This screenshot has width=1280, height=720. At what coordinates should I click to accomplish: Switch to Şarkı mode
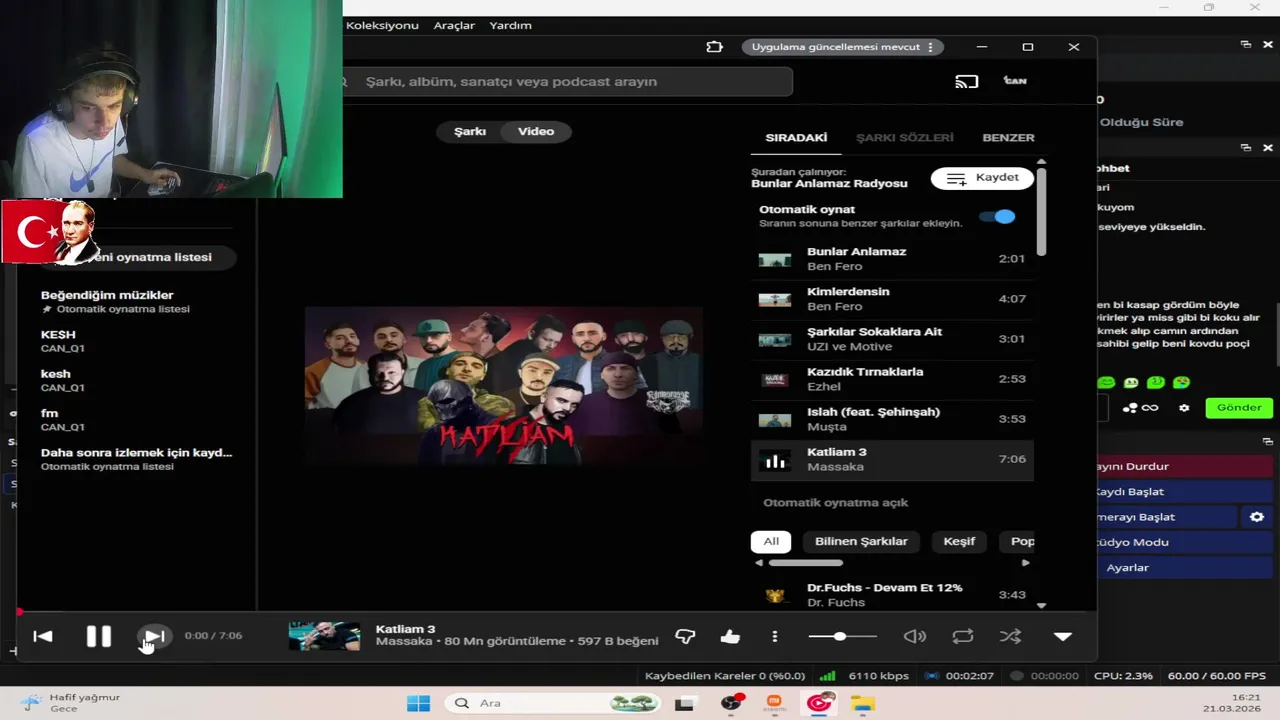pos(470,131)
